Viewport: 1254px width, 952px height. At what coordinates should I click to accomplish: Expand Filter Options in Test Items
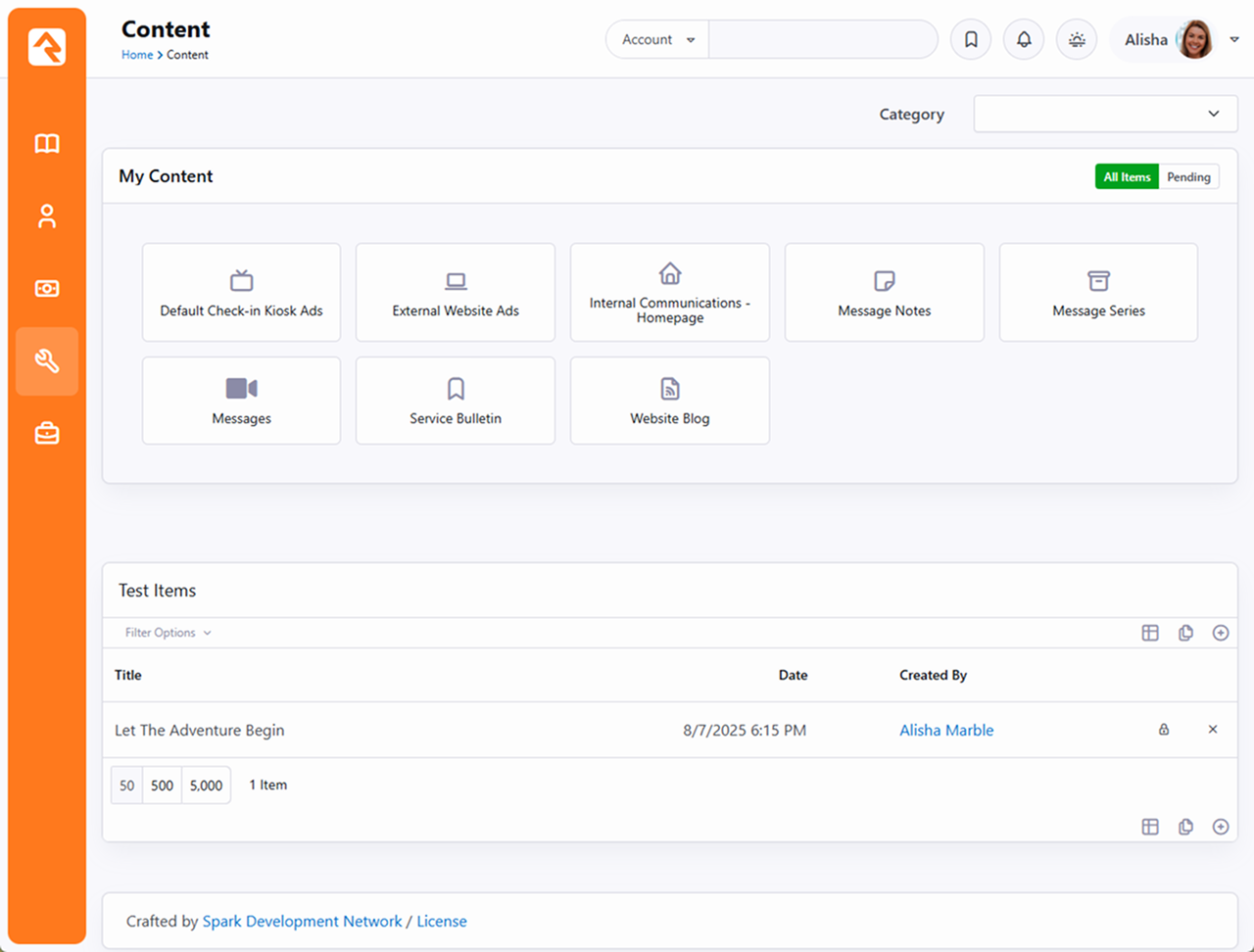click(168, 634)
